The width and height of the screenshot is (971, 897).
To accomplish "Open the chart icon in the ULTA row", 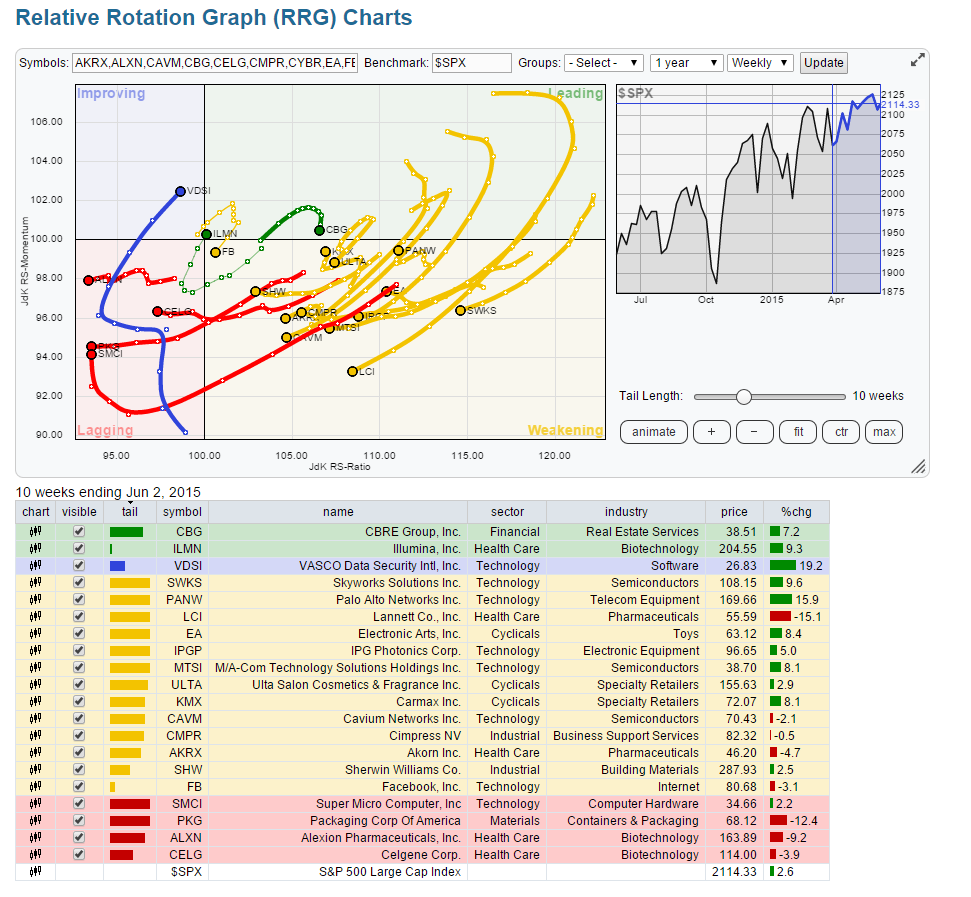I will tap(35, 685).
